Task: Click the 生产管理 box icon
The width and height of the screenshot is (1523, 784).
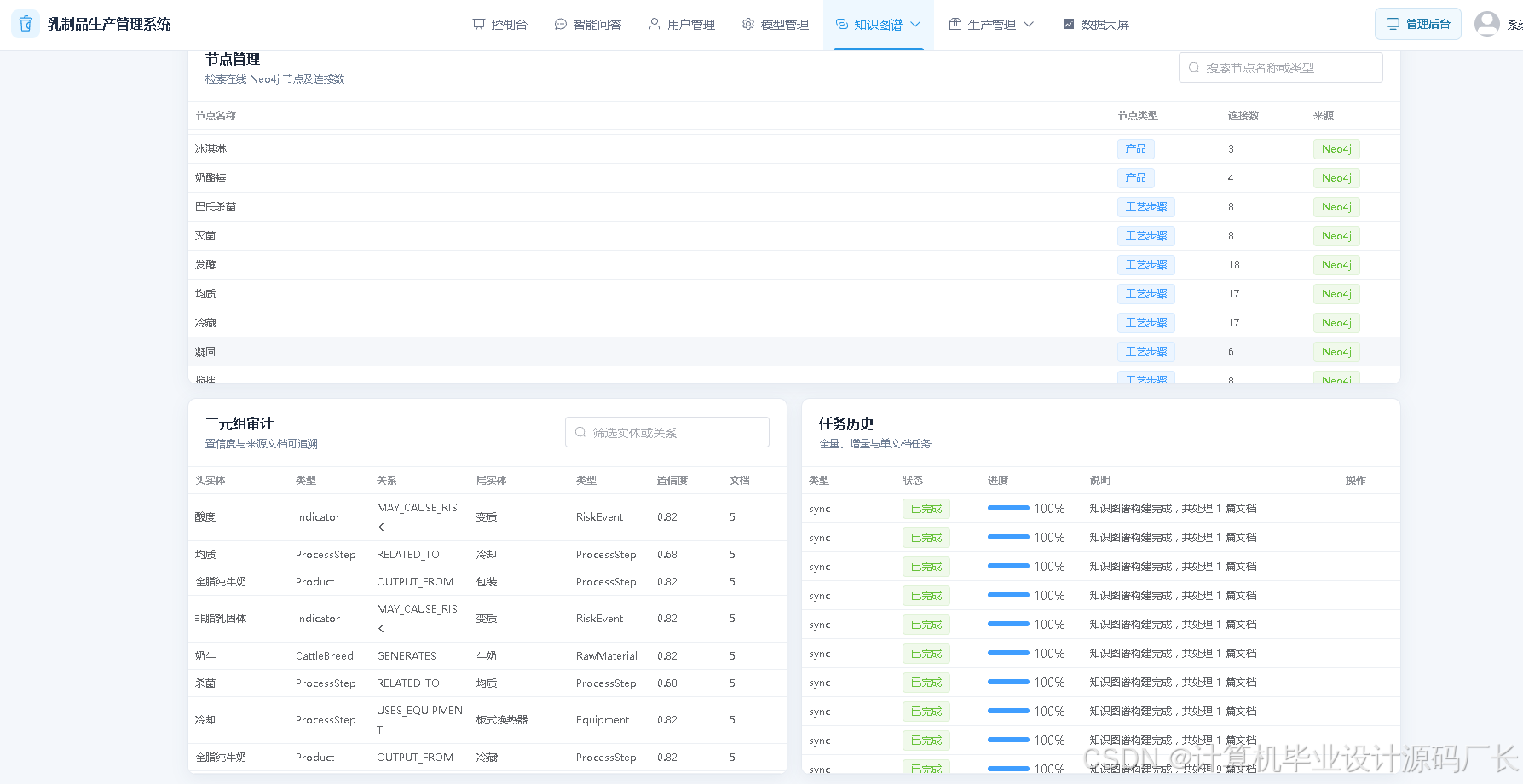Action: pyautogui.click(x=955, y=24)
